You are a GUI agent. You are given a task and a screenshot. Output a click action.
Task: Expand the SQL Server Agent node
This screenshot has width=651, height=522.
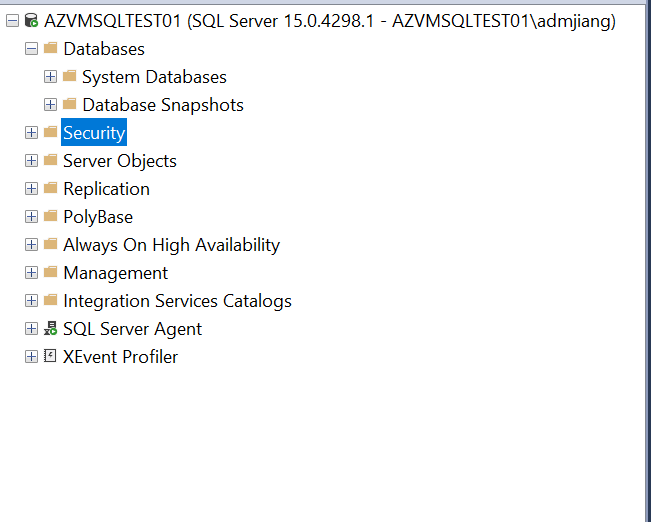[x=31, y=329]
